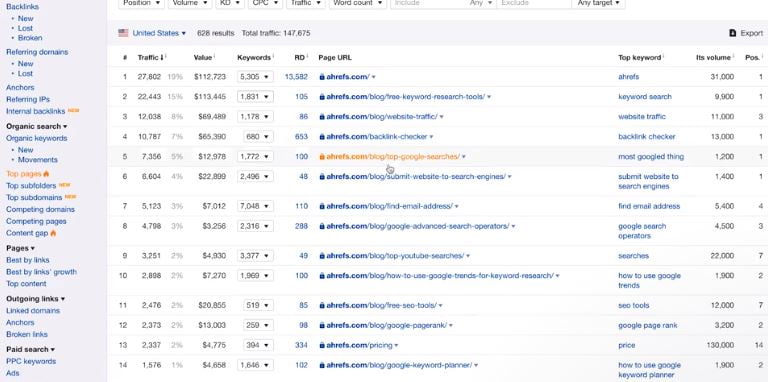Open Broken backlinks in sidebar
The width and height of the screenshot is (768, 382).
pyautogui.click(x=30, y=38)
